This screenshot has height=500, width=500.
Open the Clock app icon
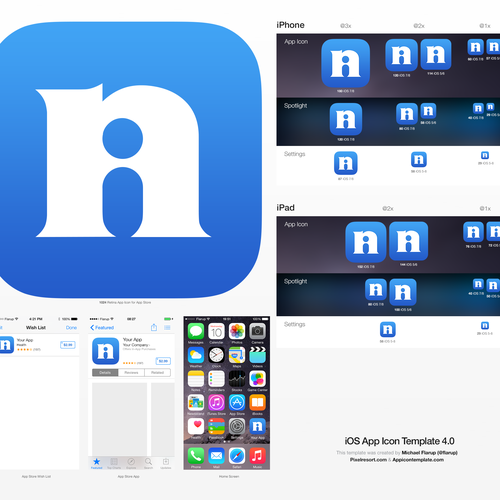[x=216, y=355]
